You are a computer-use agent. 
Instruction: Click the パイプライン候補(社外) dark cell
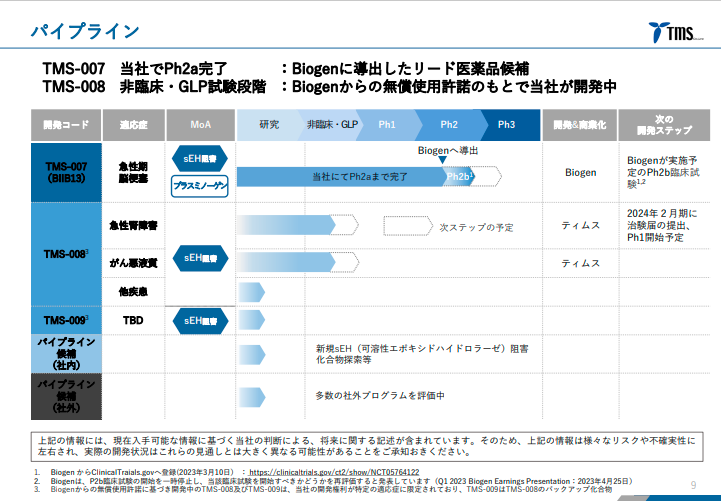coord(67,395)
